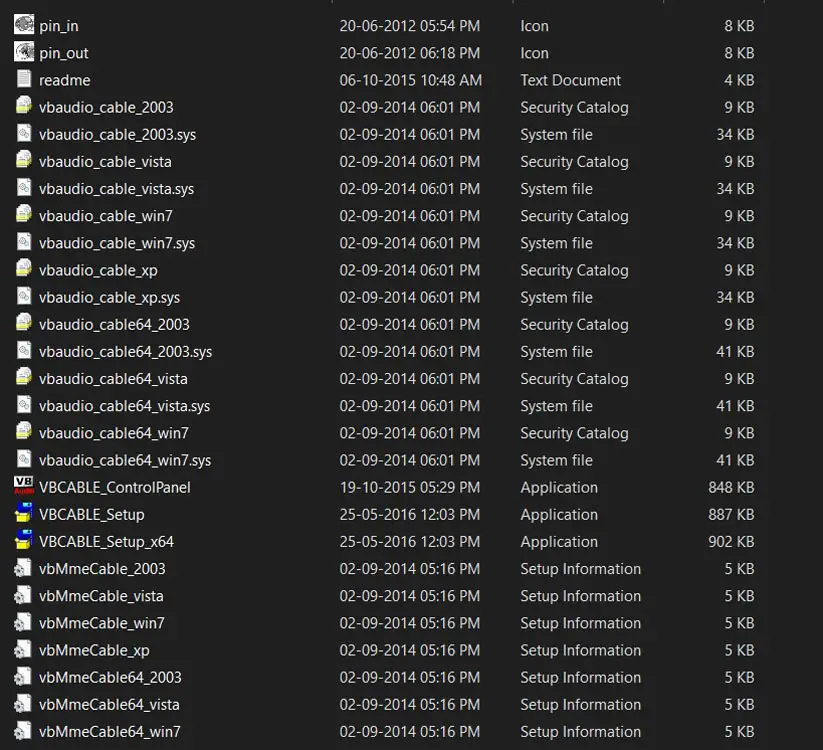The width and height of the screenshot is (823, 750).
Task: Click the pin_in file icon
Action: click(24, 25)
